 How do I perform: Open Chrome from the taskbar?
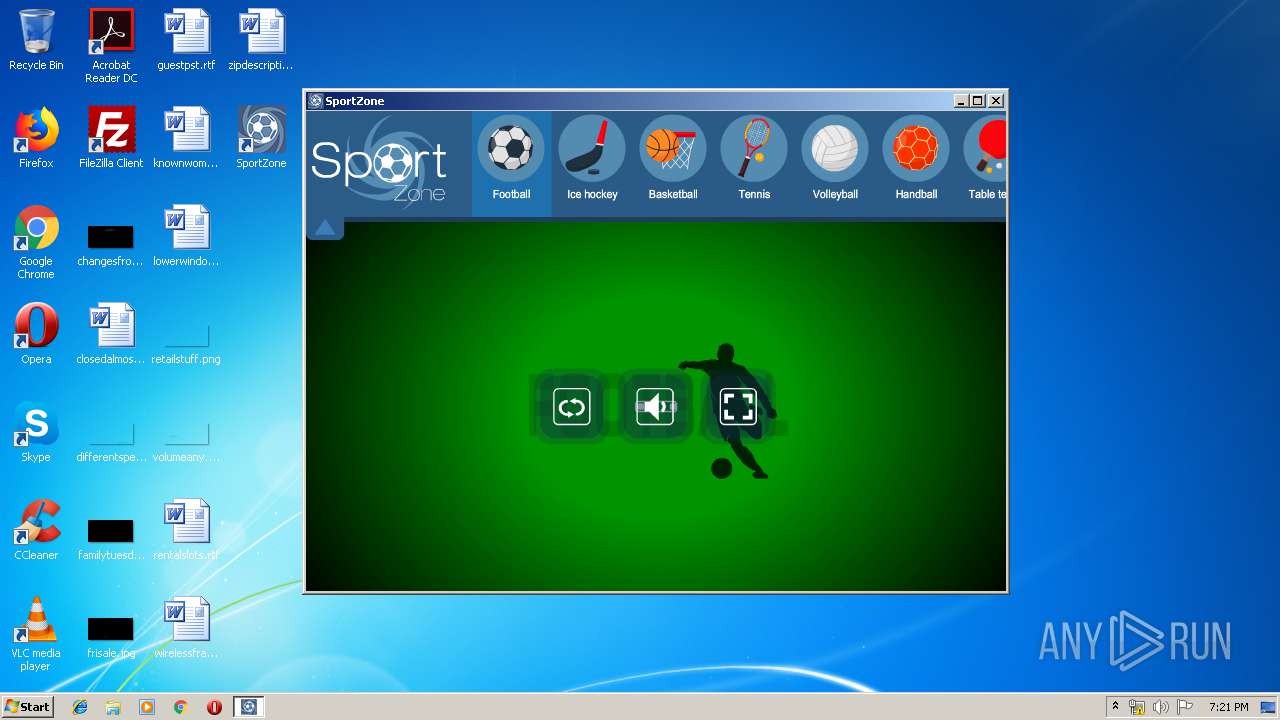[180, 707]
